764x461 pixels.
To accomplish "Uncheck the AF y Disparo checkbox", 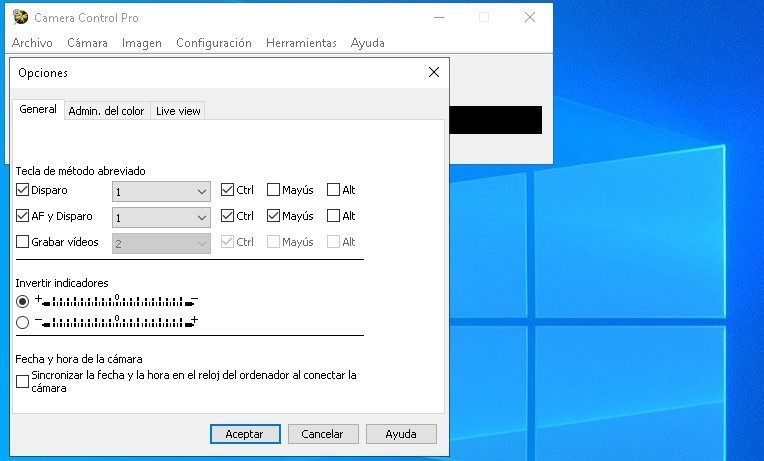I will coord(22,215).
